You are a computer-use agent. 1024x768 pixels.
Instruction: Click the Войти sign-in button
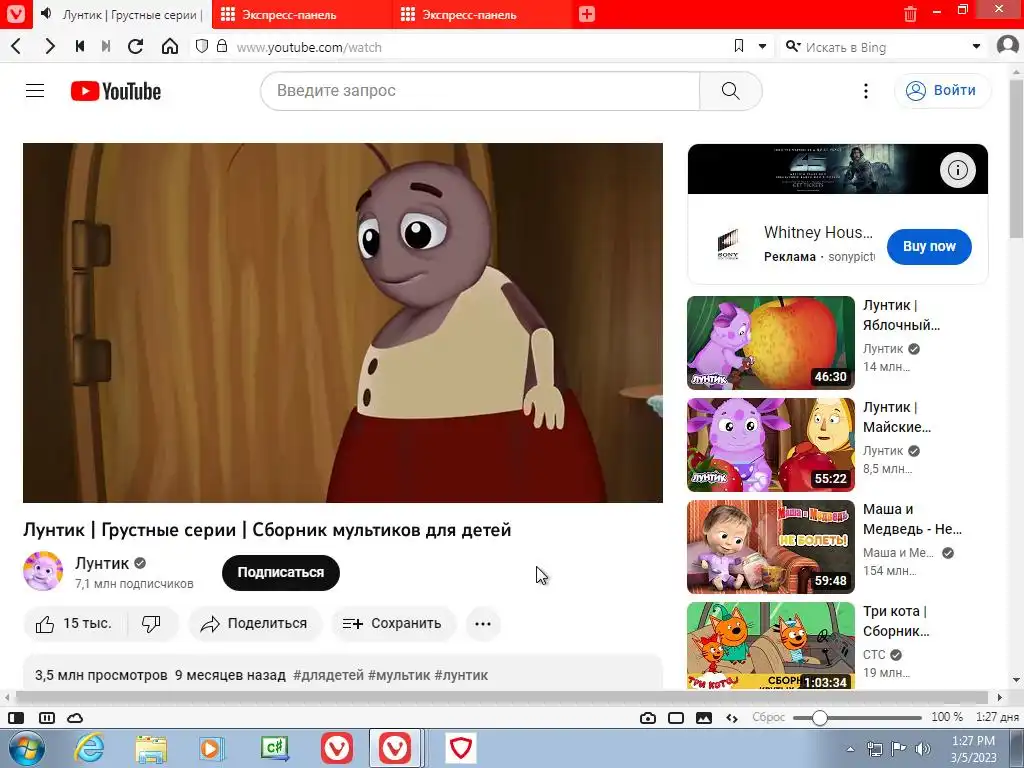(942, 91)
